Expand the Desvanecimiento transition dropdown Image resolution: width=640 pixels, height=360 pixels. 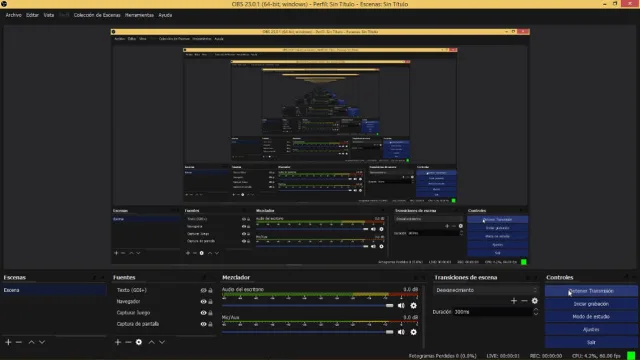[485, 290]
